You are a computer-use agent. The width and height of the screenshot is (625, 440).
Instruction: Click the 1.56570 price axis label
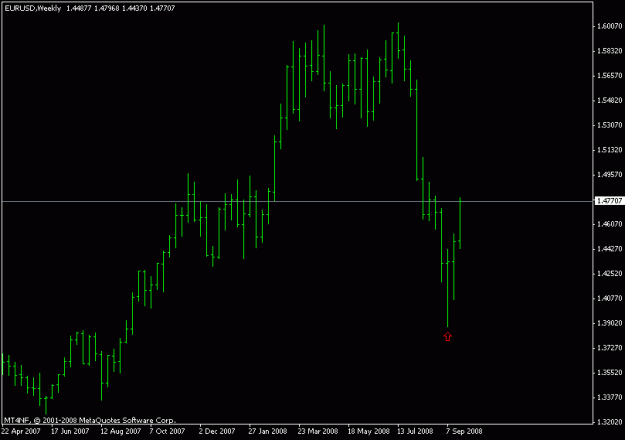pyautogui.click(x=609, y=76)
